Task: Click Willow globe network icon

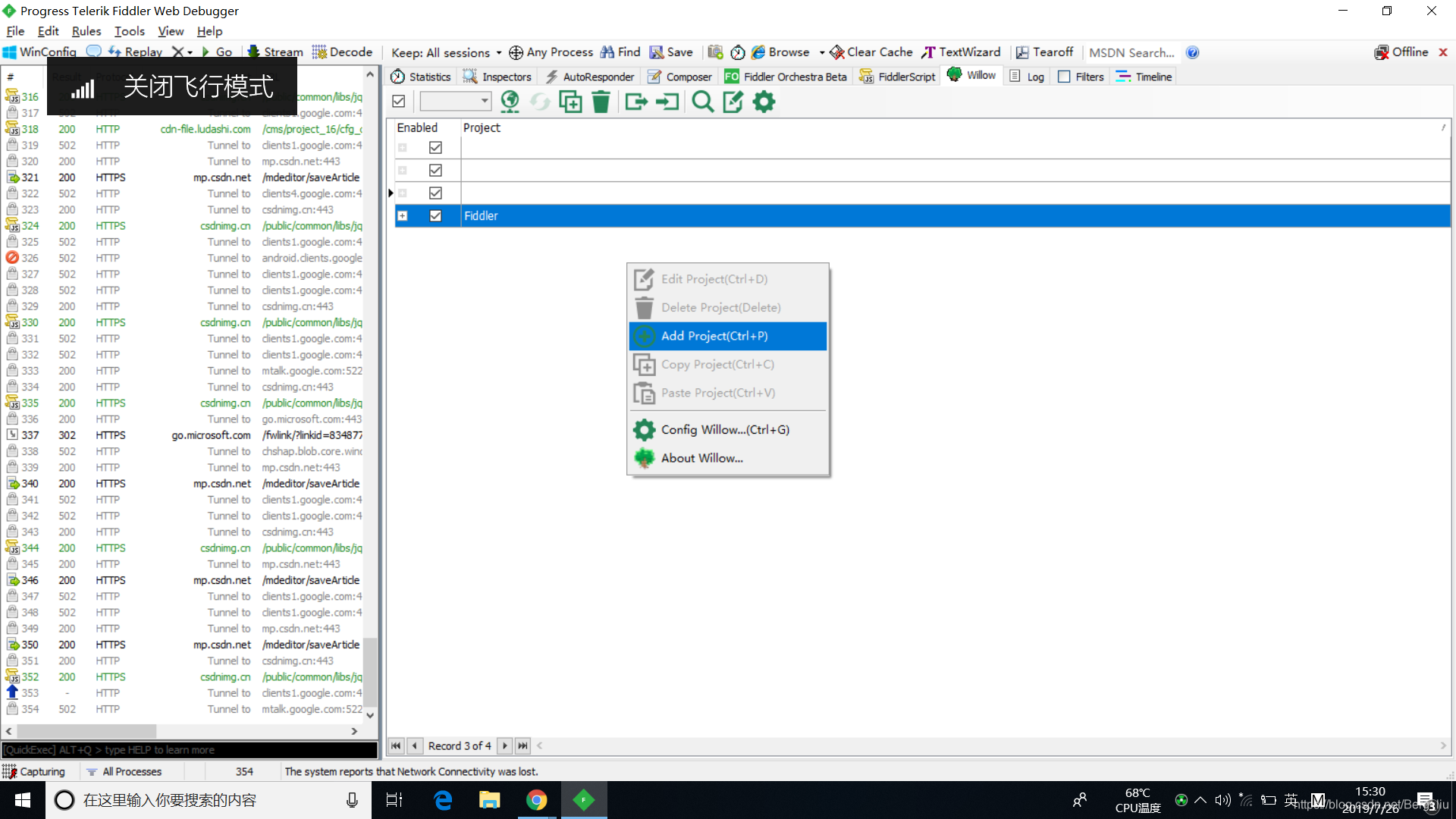Action: [510, 102]
